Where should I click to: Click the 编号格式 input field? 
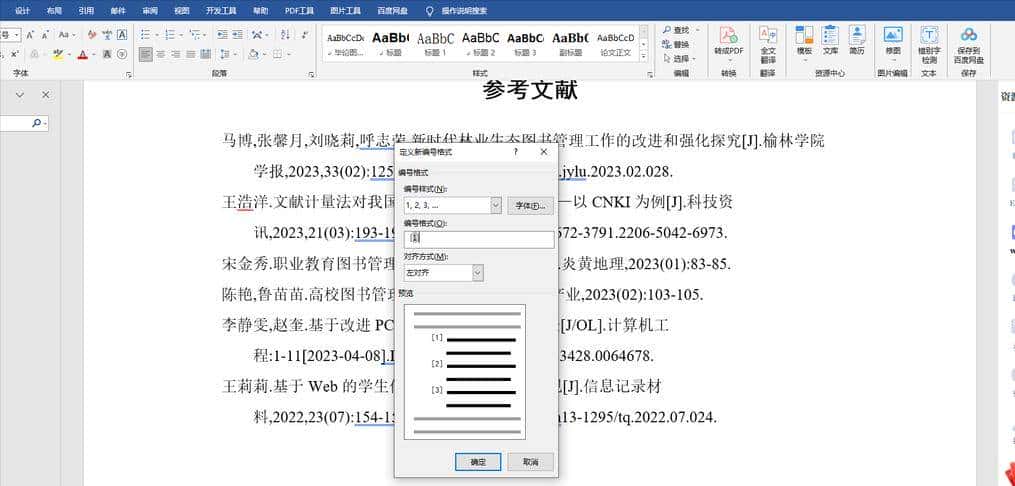coord(478,239)
